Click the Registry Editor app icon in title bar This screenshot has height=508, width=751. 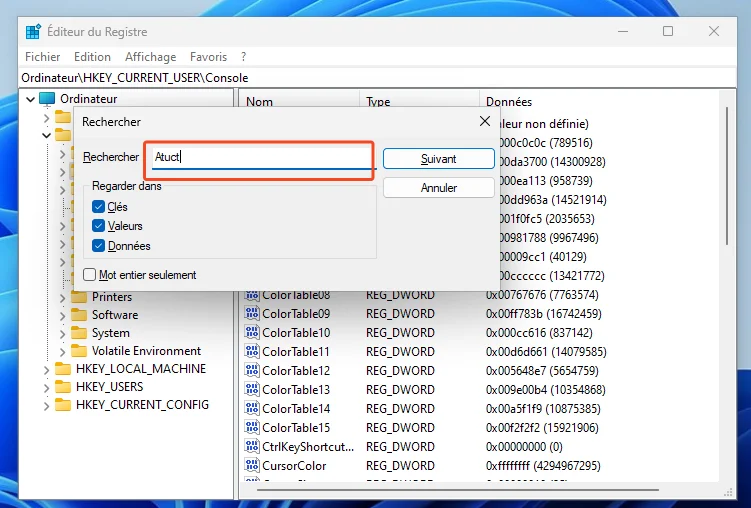point(33,32)
